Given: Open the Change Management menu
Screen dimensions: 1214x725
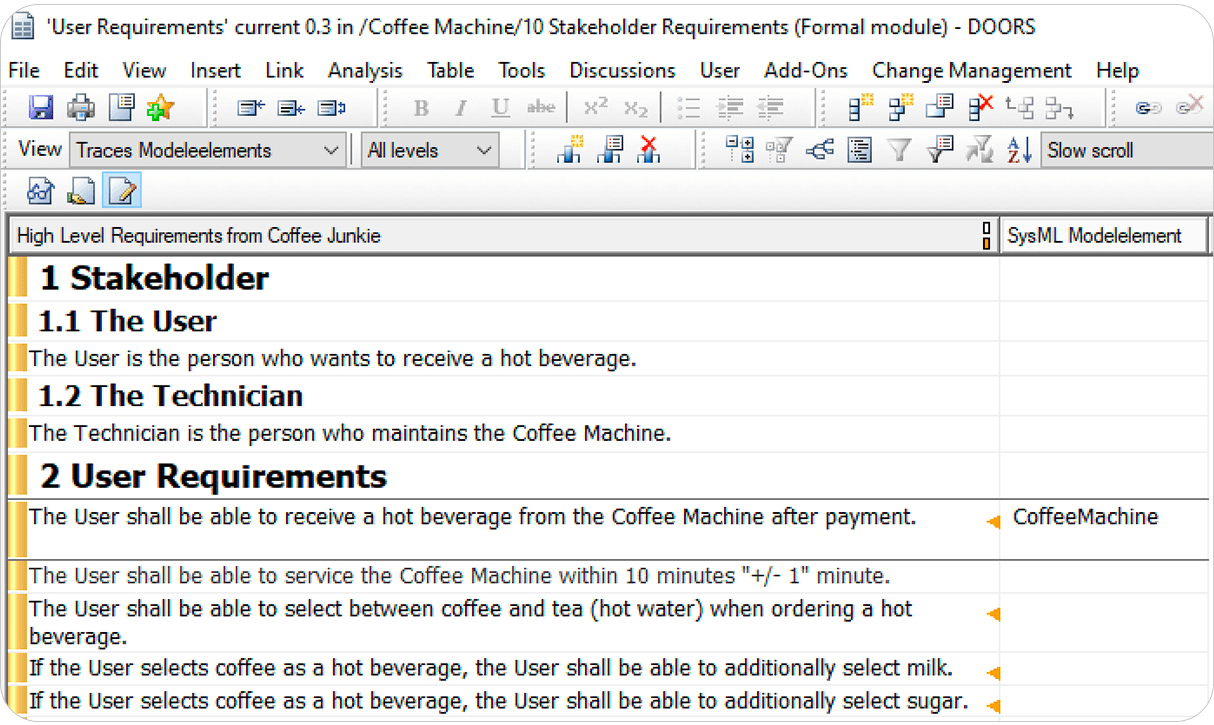Looking at the screenshot, I should coord(971,70).
